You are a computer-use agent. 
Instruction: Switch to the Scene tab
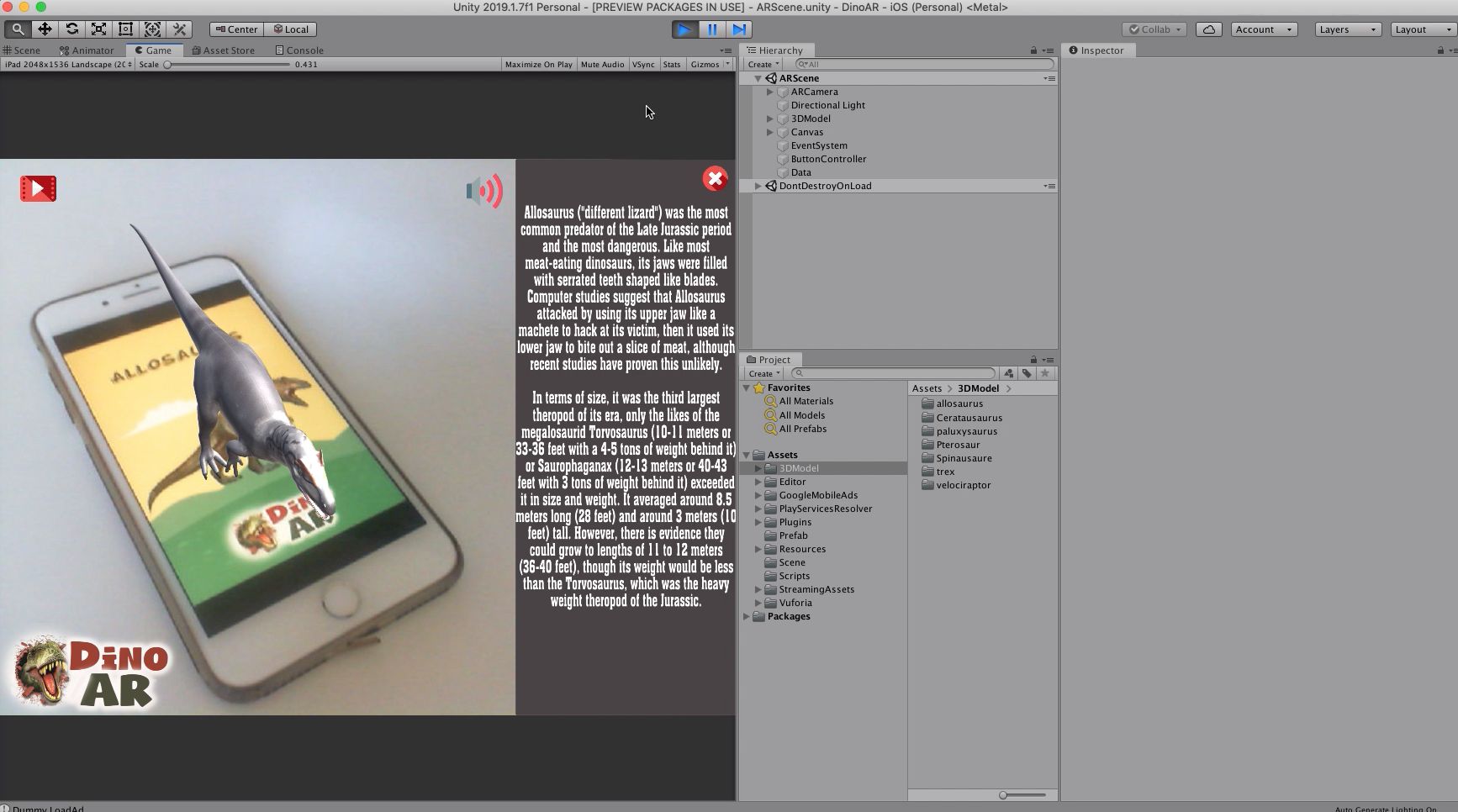pyautogui.click(x=22, y=50)
